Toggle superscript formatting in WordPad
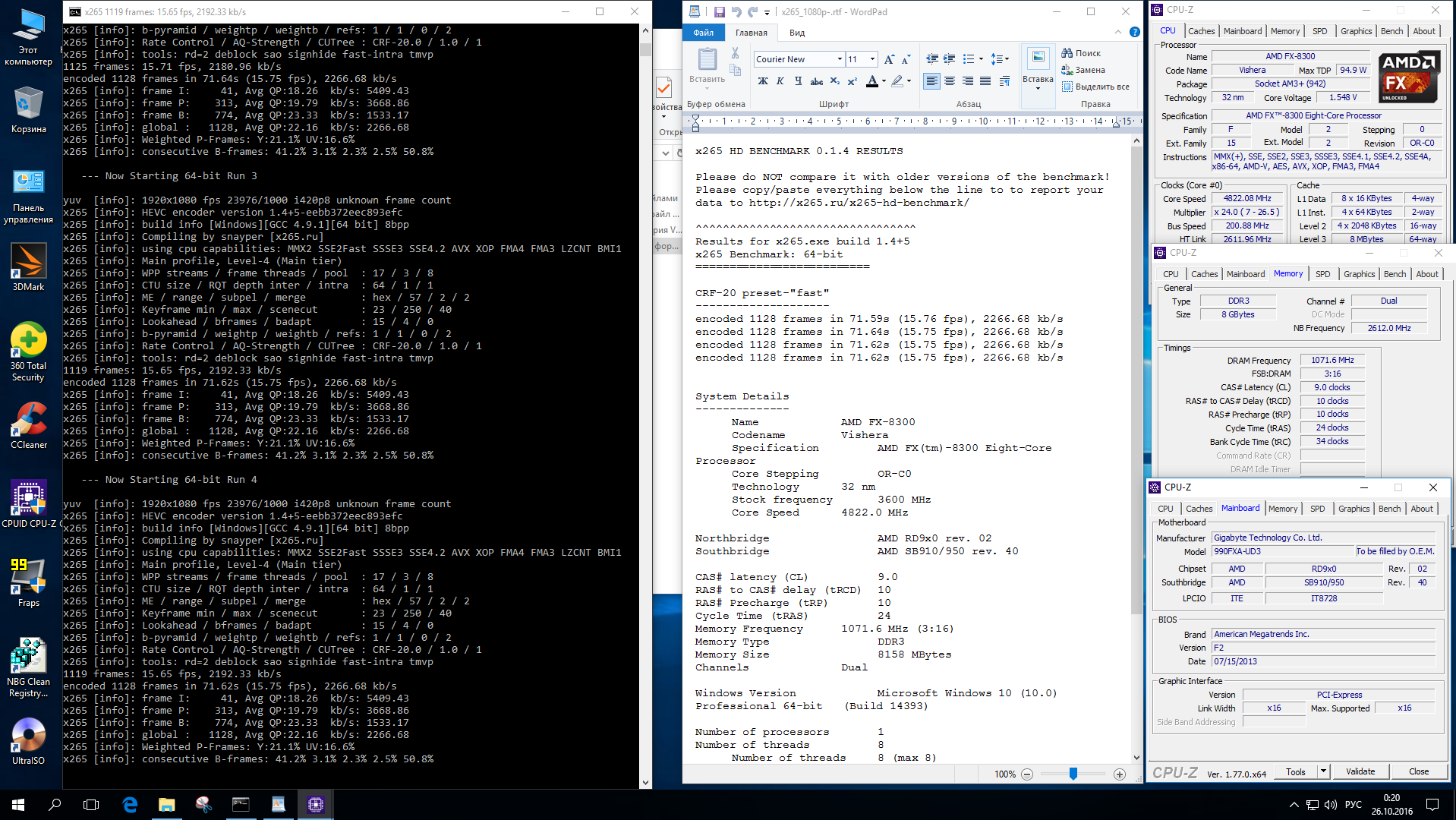Viewport: 1456px width, 820px height. click(x=852, y=81)
